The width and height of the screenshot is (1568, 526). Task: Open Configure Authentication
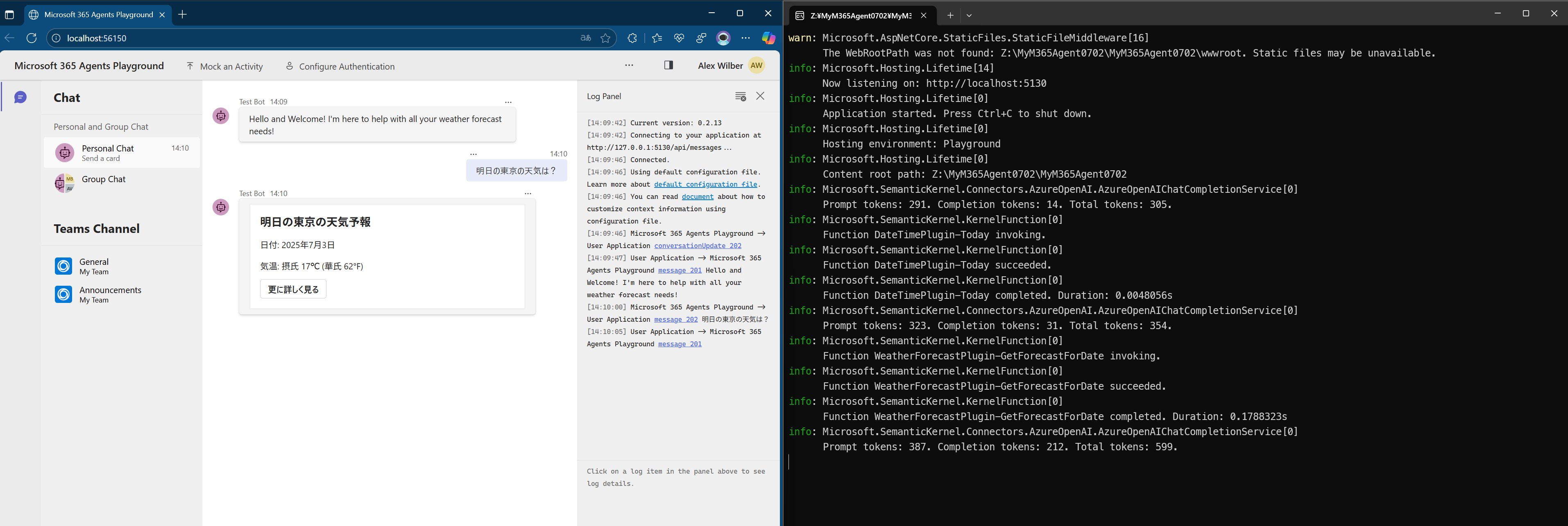[x=340, y=66]
